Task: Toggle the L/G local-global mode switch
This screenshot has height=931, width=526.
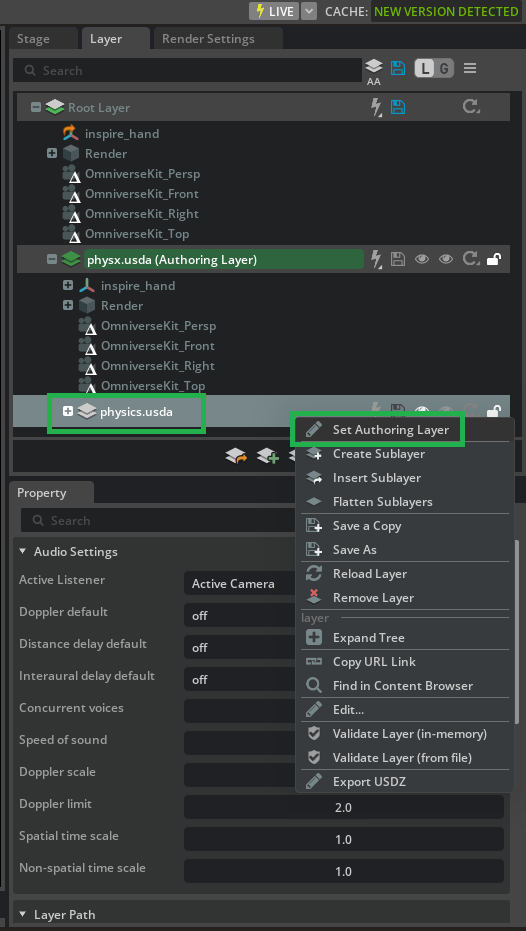Action: 434,68
